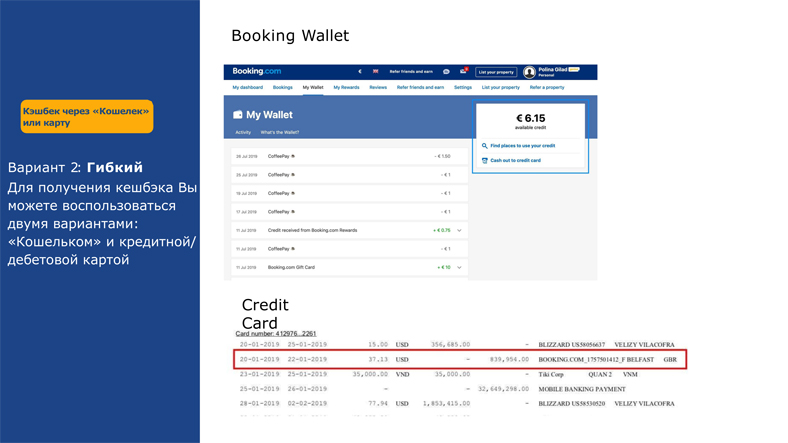Click the + € 10 amount
The height and width of the screenshot is (443, 788).
444,268
